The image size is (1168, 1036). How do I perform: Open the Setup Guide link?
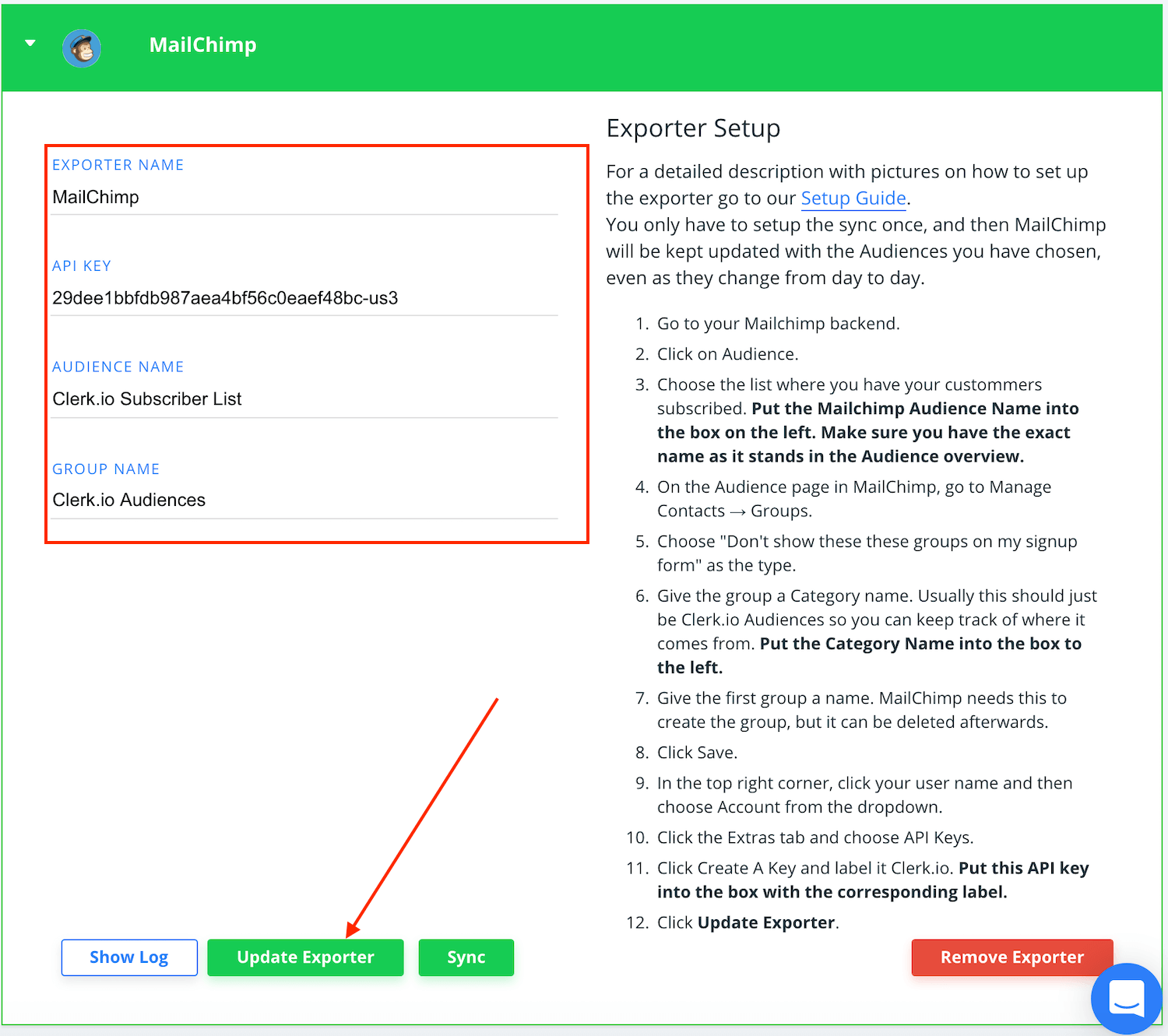point(853,198)
